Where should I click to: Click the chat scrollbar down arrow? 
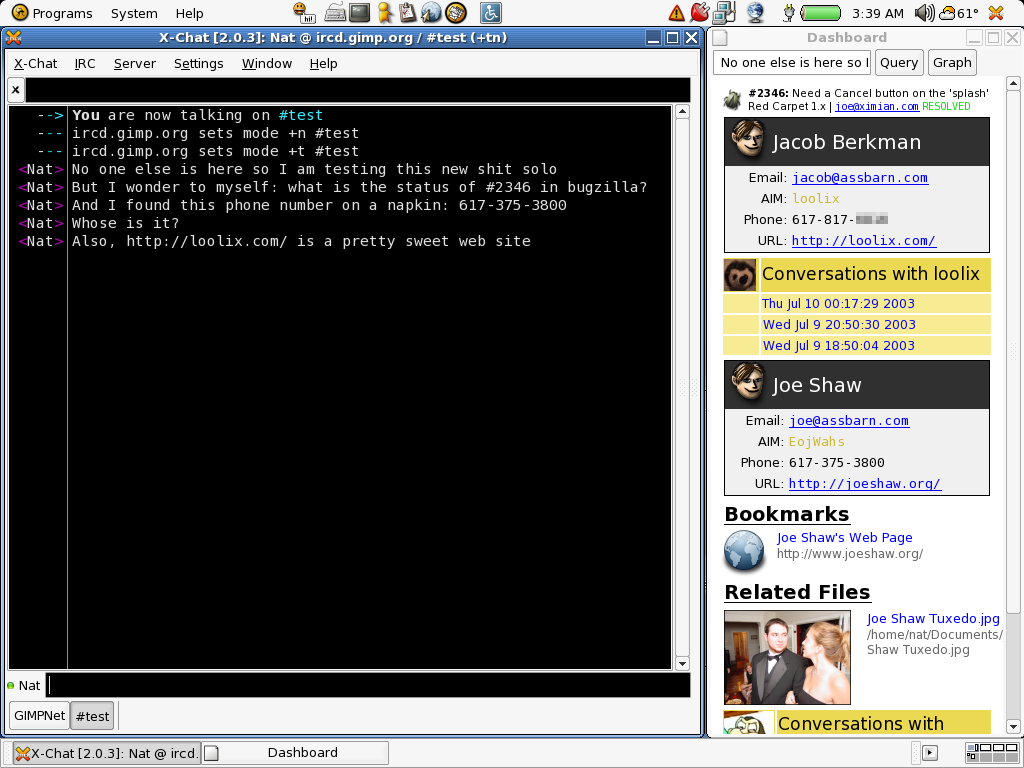682,663
